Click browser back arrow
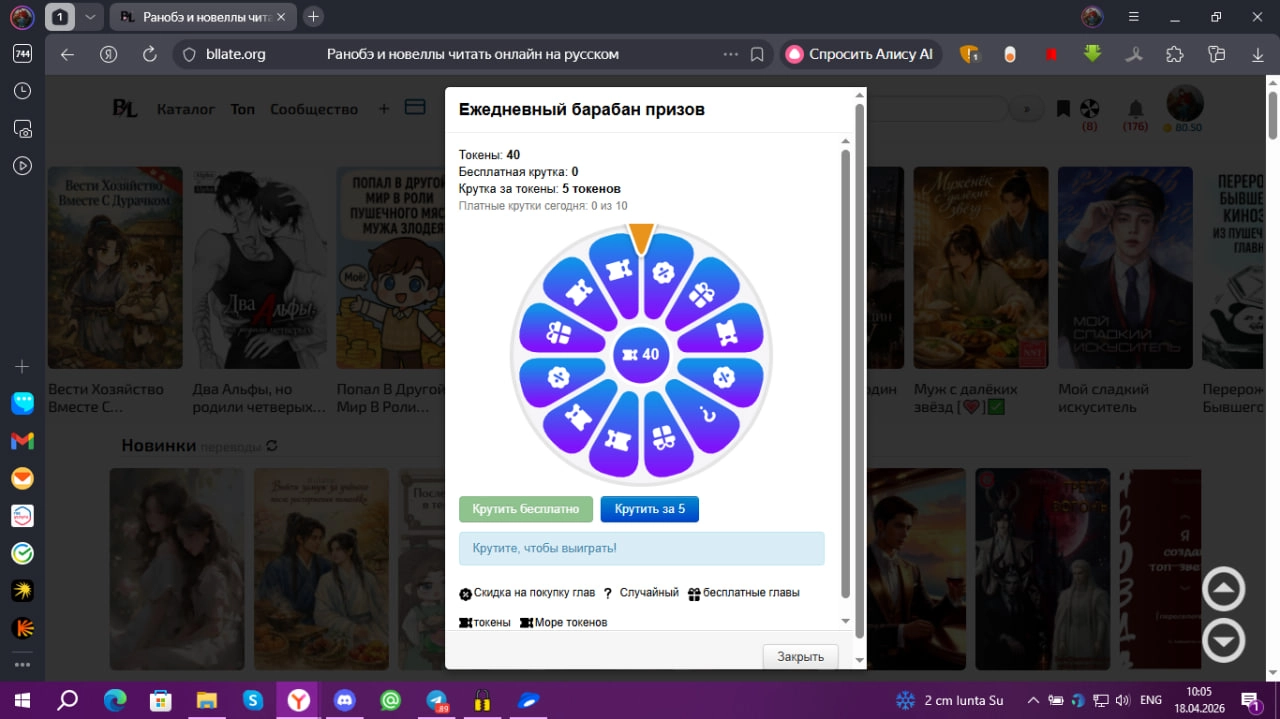The image size is (1280, 719). point(67,54)
